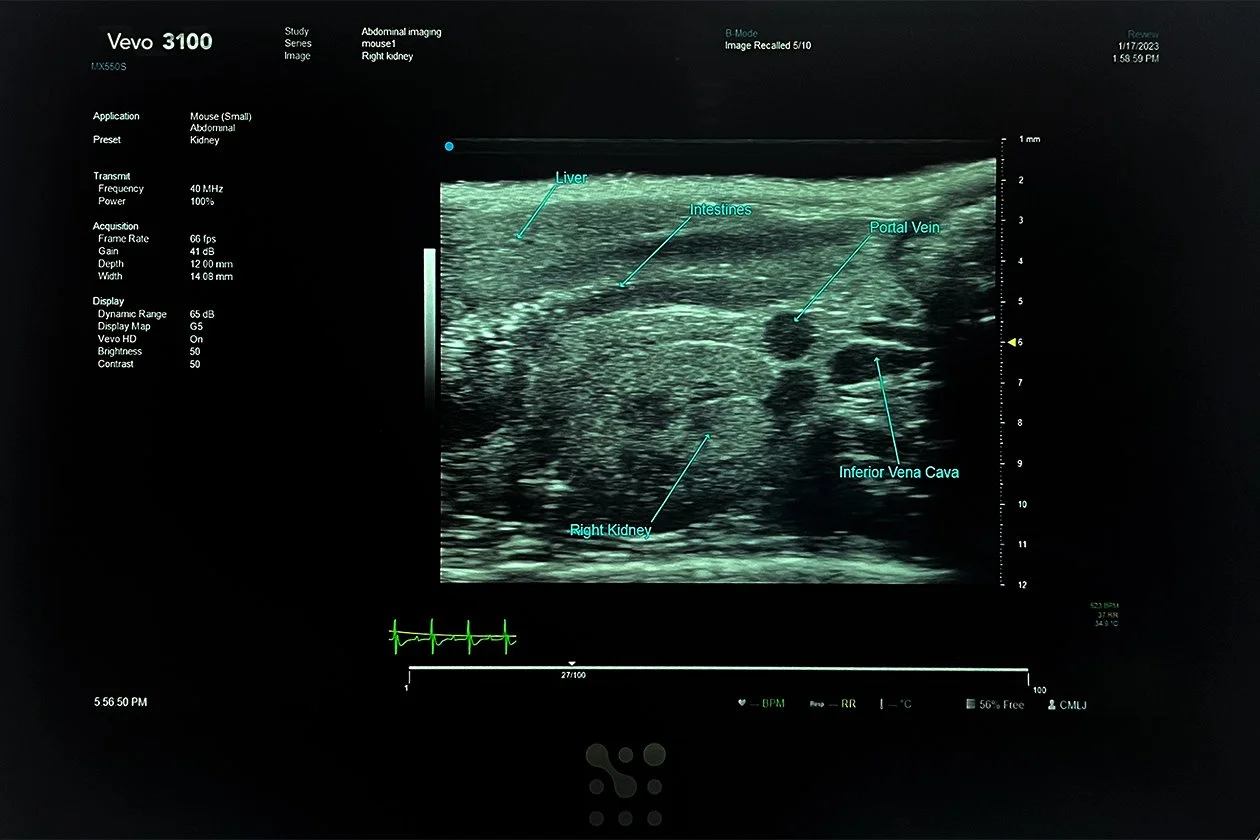Click the thermometer icon in the status bar

[x=881, y=704]
